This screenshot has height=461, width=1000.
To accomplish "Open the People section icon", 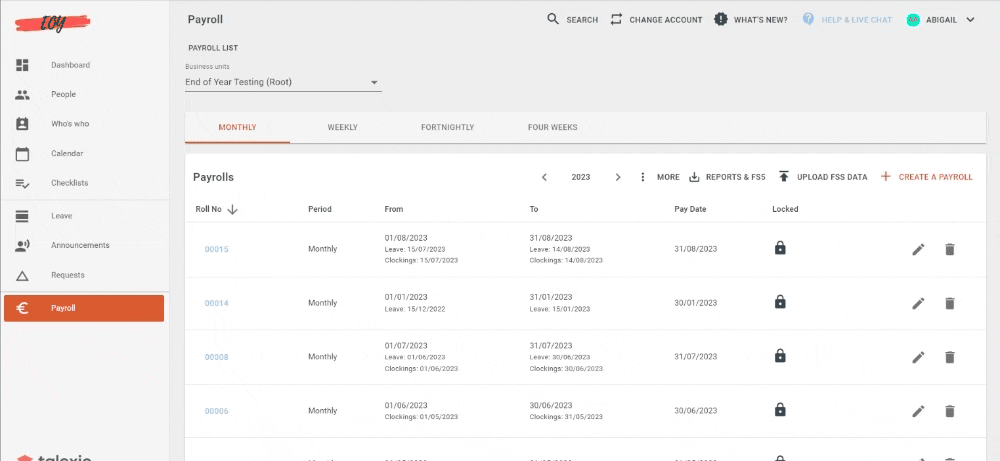I will (22, 94).
